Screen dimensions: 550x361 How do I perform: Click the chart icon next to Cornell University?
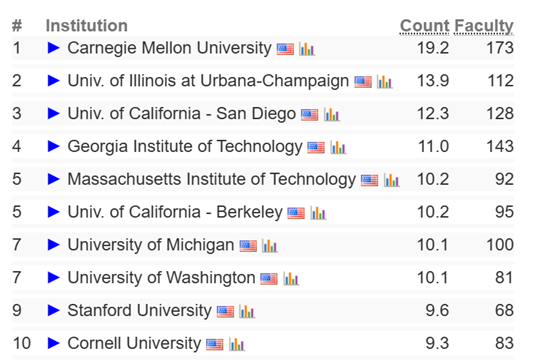(x=237, y=345)
